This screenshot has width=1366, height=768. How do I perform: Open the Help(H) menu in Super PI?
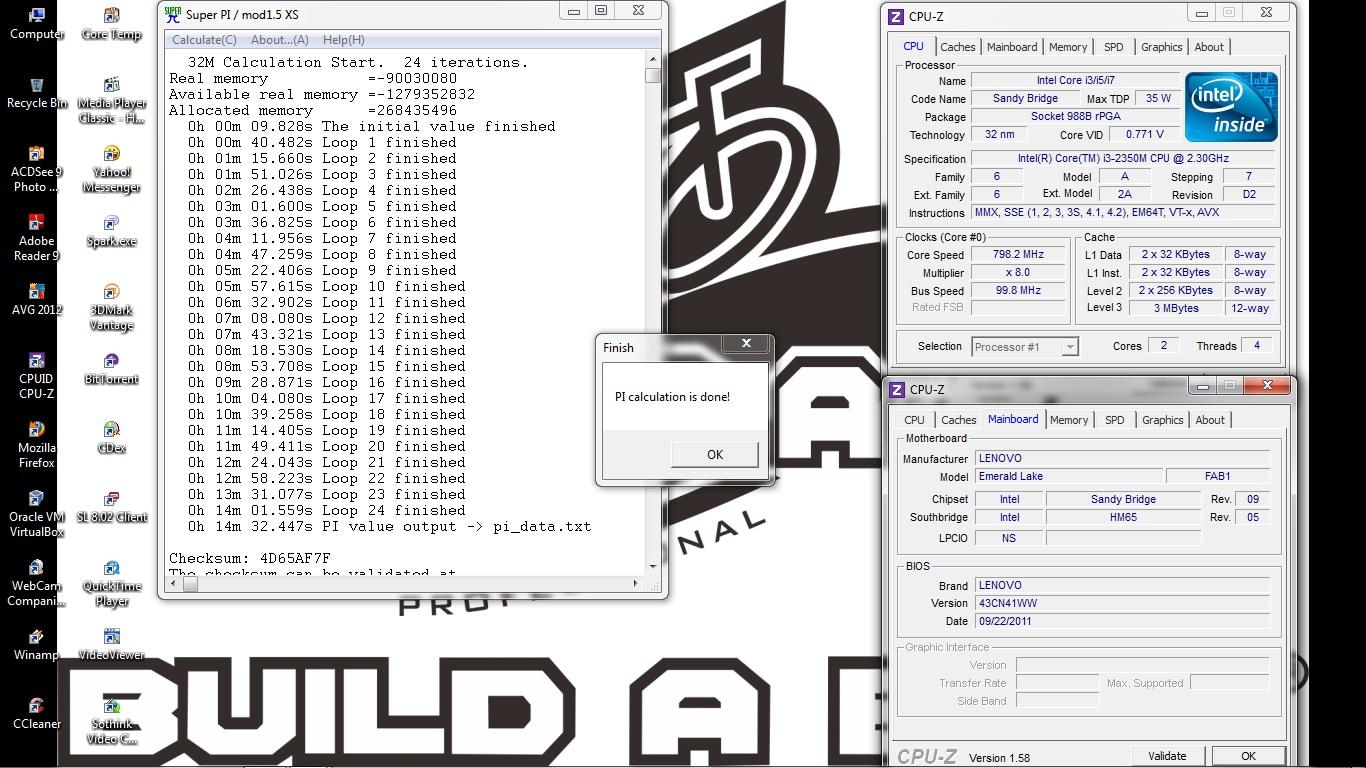[343, 40]
